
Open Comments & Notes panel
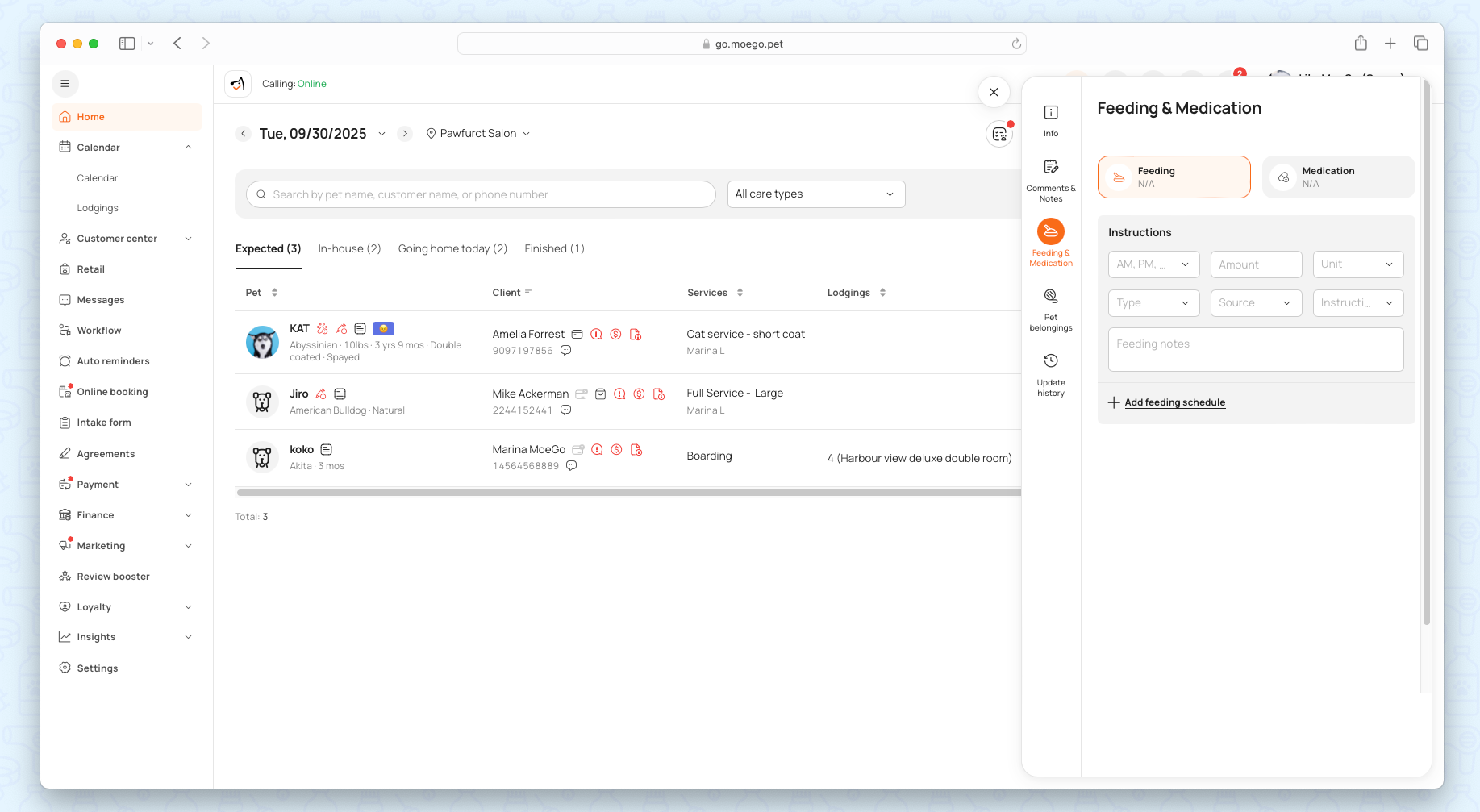click(x=1050, y=179)
